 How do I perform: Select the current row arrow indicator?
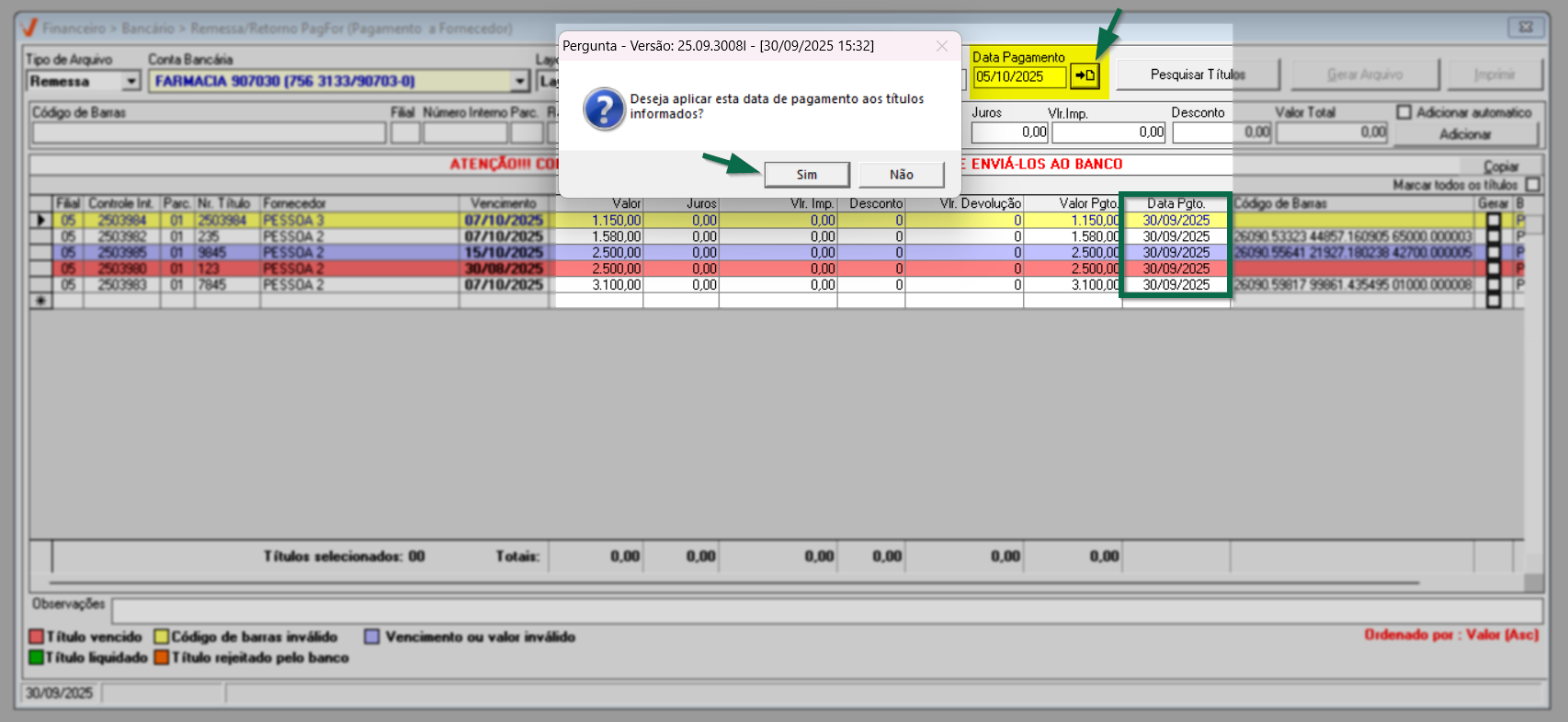[40, 221]
